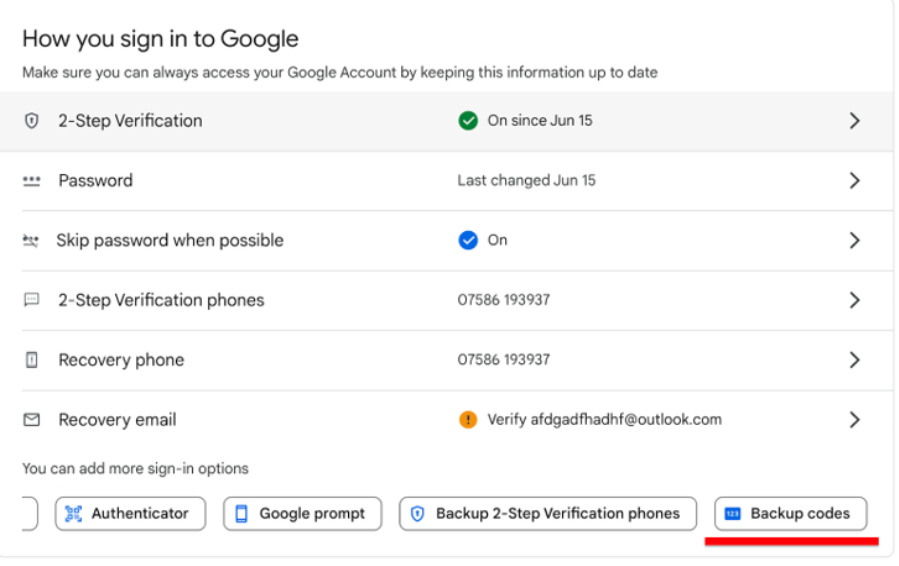Open 2-Step Verification phones setting
Image resolution: width=899 pixels, height=566 pixels.
161,300
